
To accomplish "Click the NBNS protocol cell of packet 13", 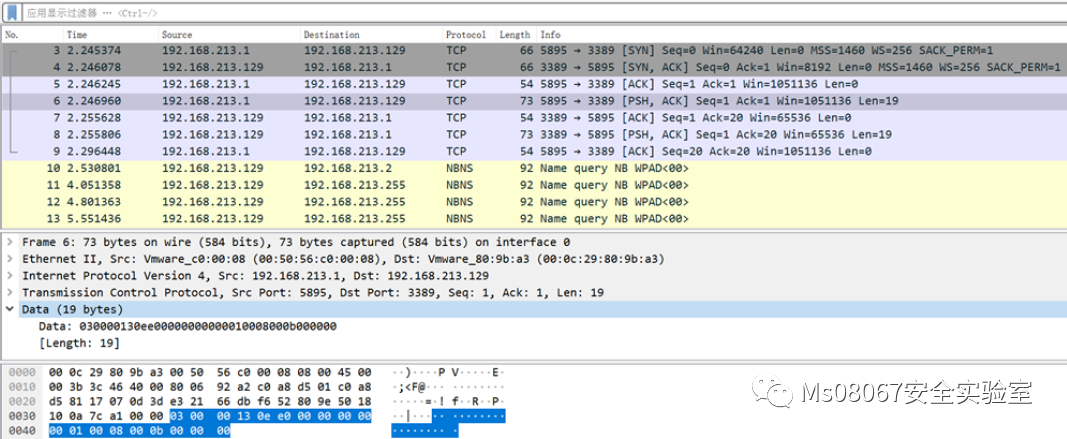I will coord(460,218).
